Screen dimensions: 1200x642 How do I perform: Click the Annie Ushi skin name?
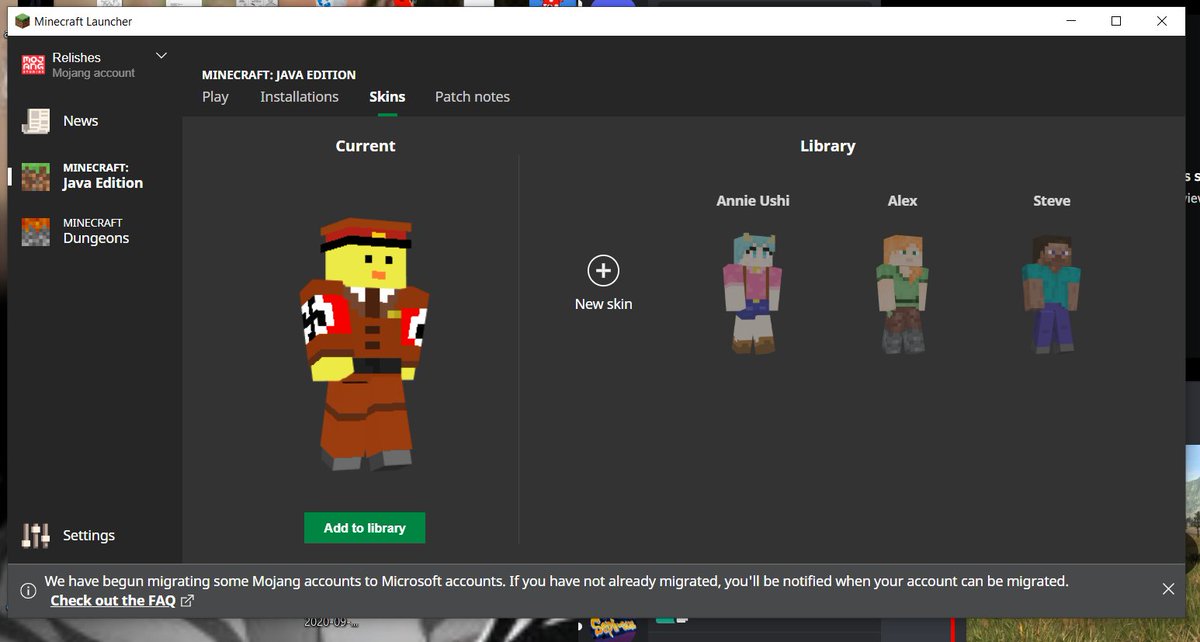click(x=752, y=201)
